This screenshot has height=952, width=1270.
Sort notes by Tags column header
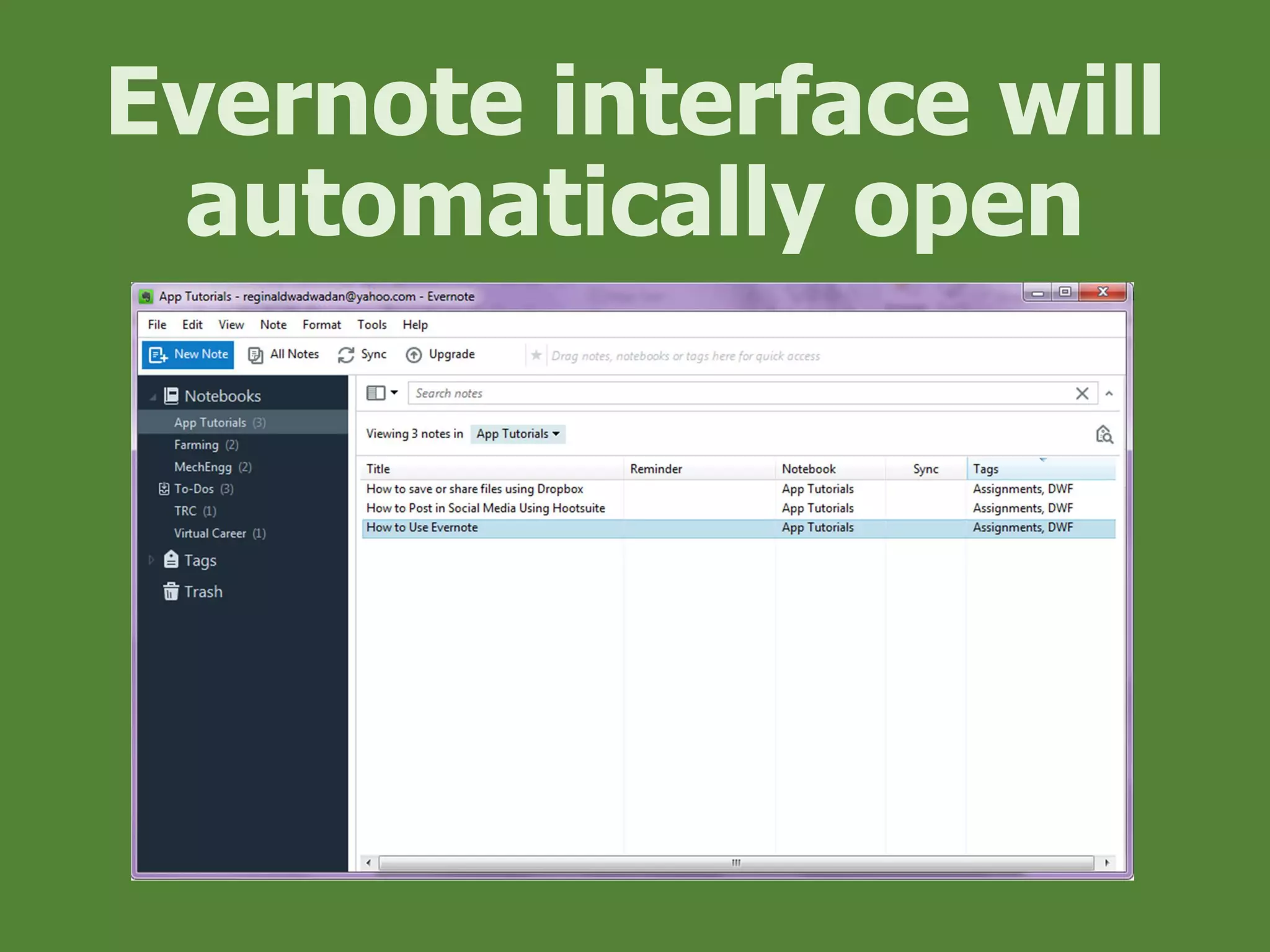[1041, 469]
